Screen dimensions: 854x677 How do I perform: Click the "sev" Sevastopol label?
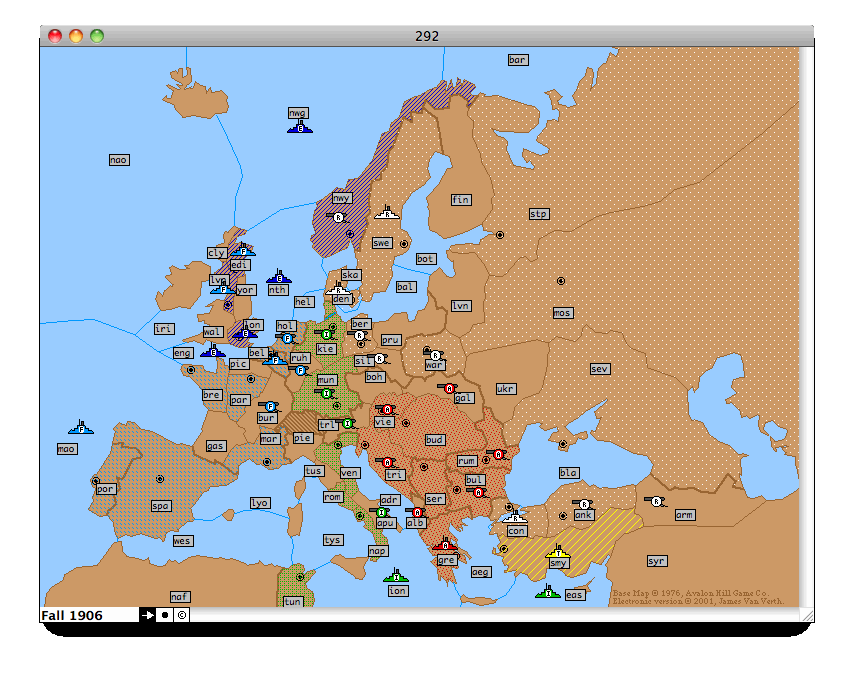click(600, 369)
